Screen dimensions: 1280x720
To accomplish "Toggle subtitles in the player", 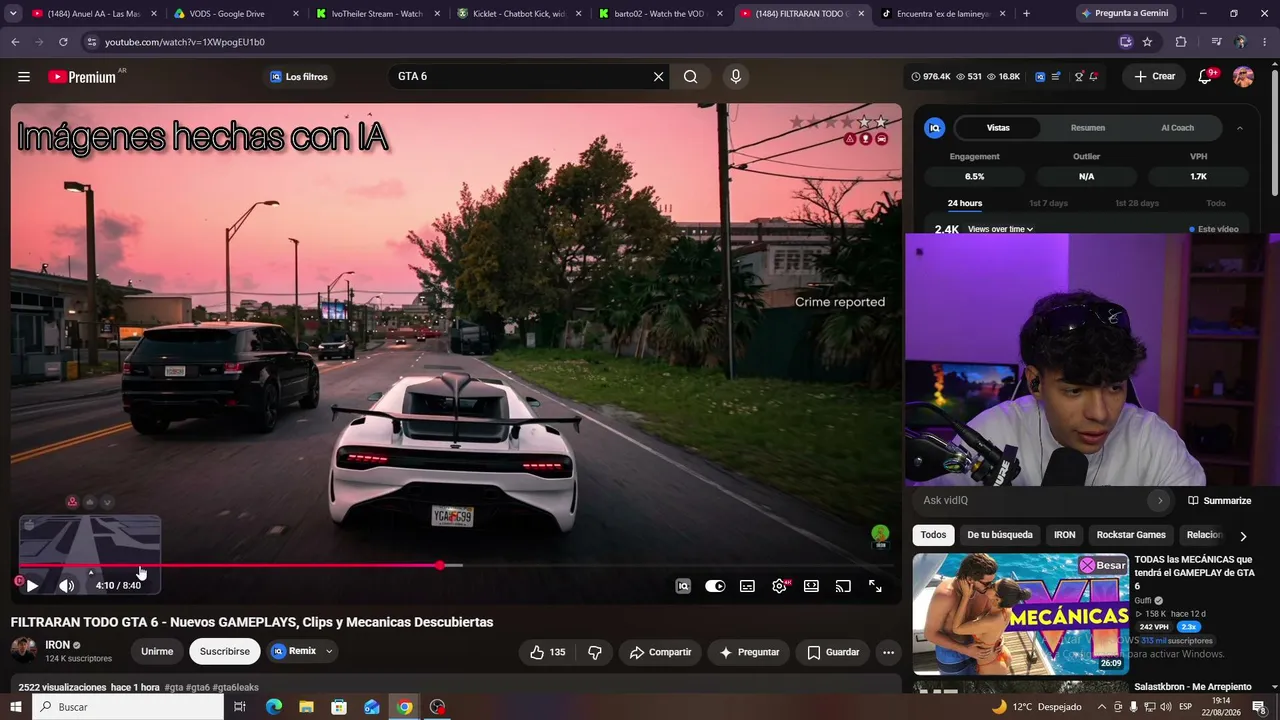I will pyautogui.click(x=747, y=586).
